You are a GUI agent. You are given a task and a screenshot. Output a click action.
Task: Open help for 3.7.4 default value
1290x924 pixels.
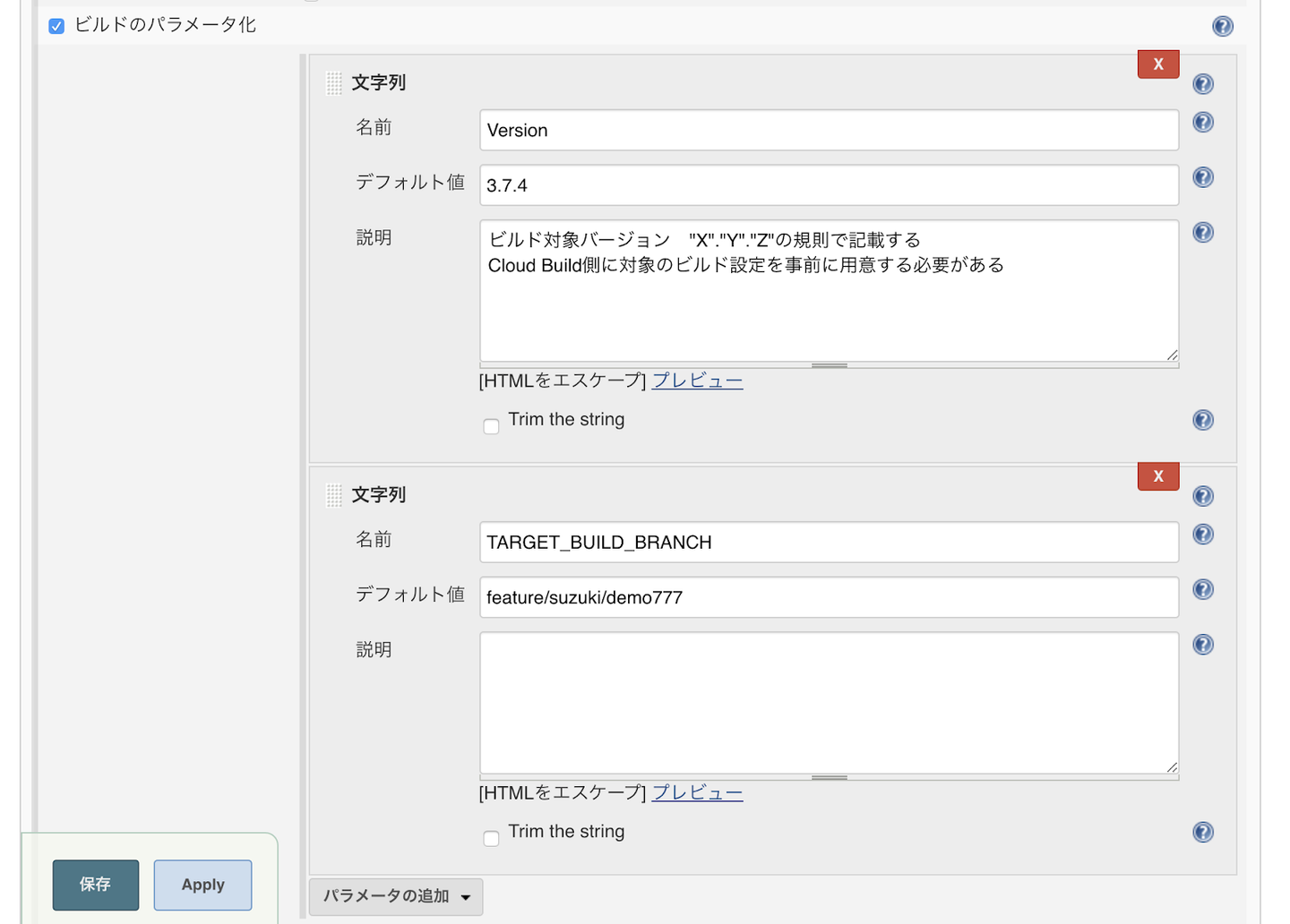1203,177
